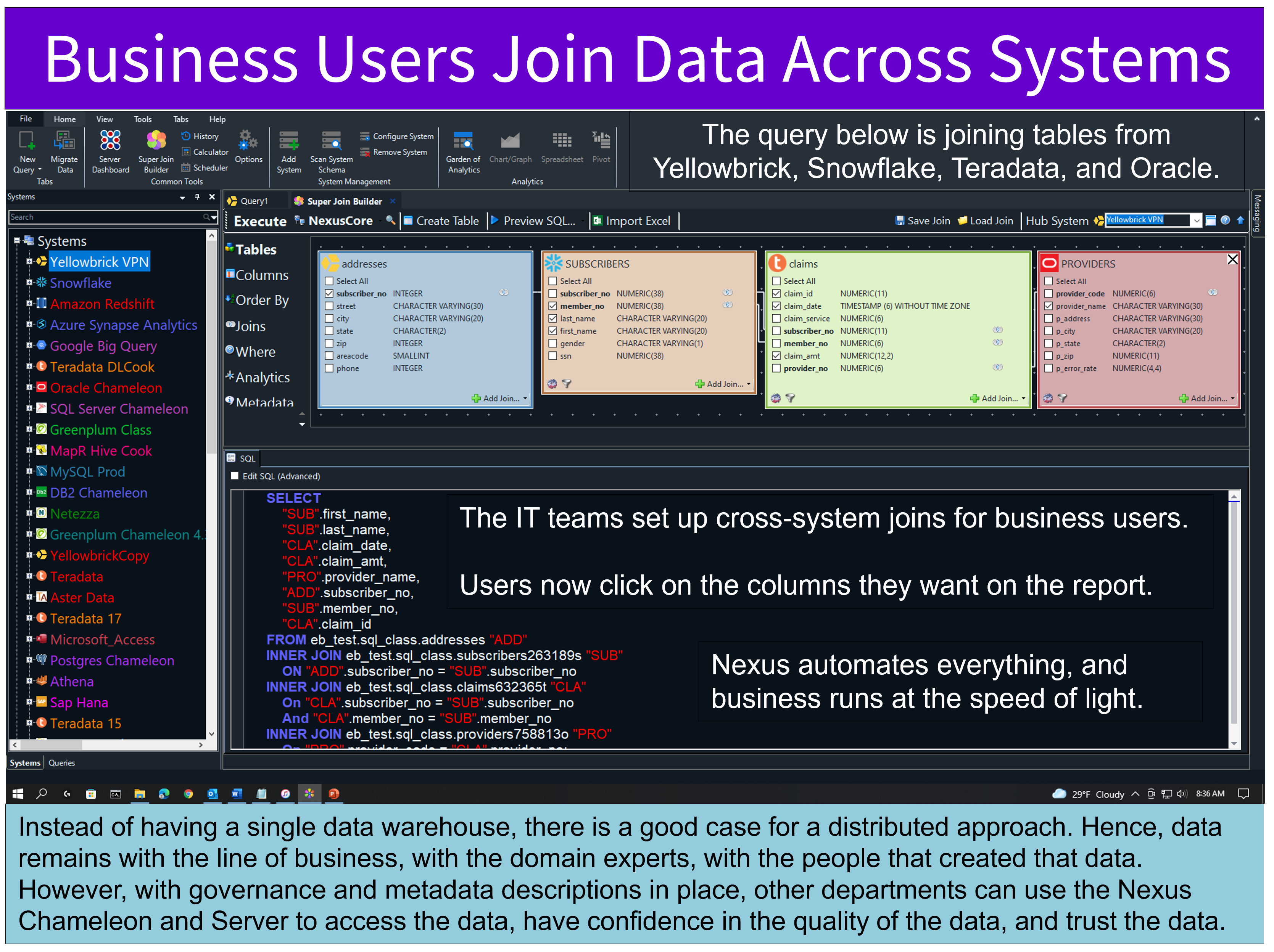The height and width of the screenshot is (952, 1274).
Task: Open the Hub System dropdown
Action: pos(1196,220)
